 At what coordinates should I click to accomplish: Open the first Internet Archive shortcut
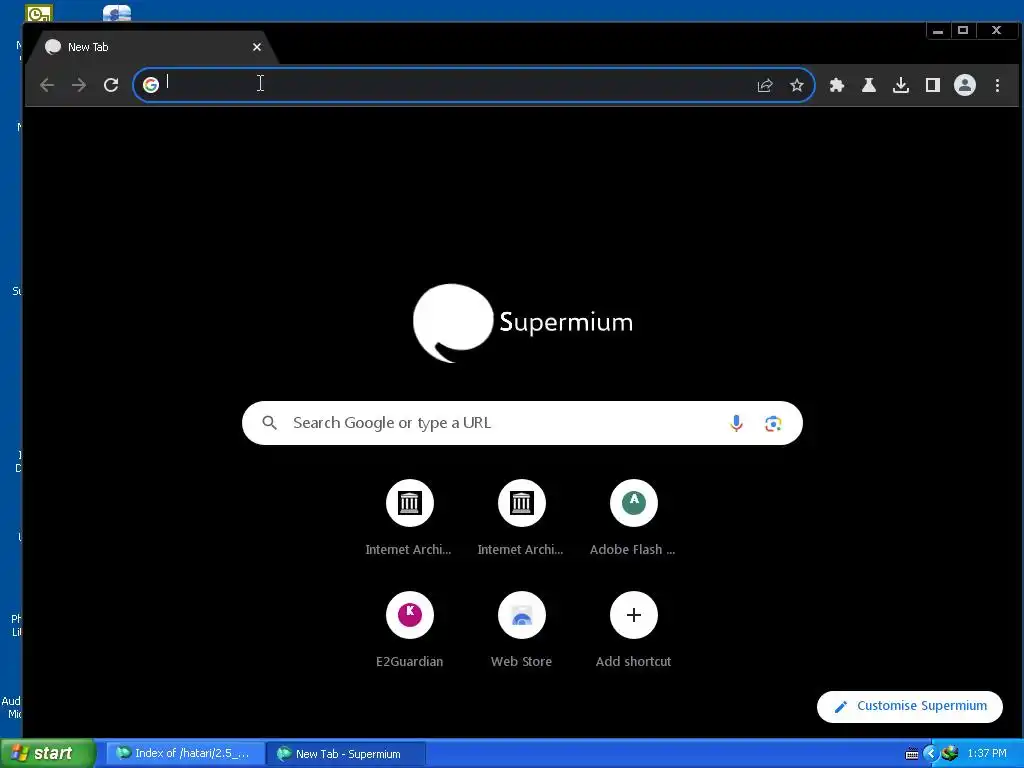pos(409,519)
